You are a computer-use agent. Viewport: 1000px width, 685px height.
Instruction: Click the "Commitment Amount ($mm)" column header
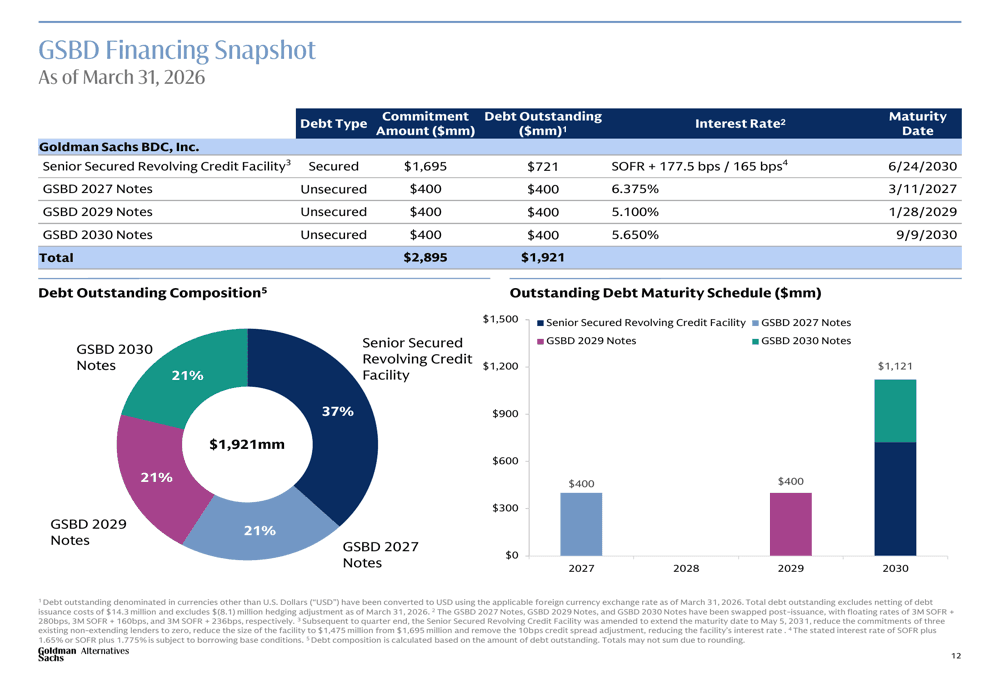point(425,123)
